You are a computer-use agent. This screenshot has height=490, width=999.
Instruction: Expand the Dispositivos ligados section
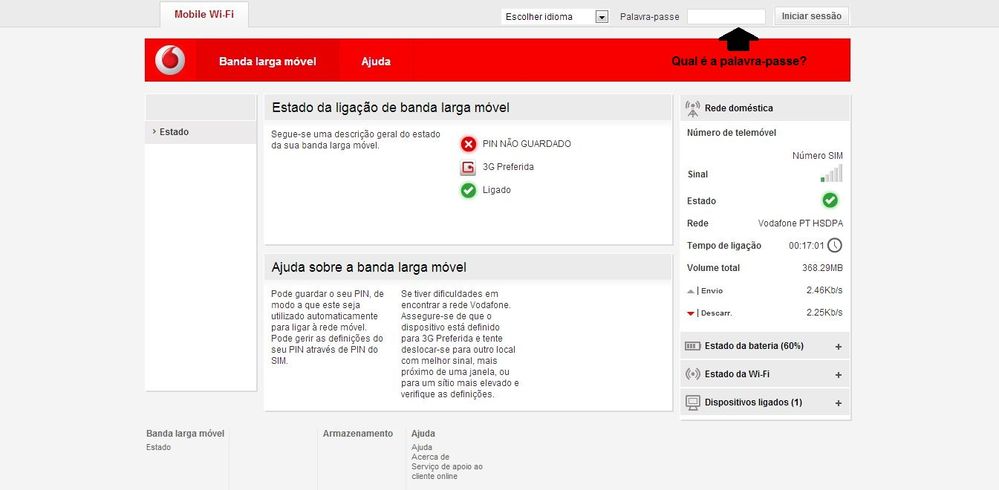pos(838,402)
